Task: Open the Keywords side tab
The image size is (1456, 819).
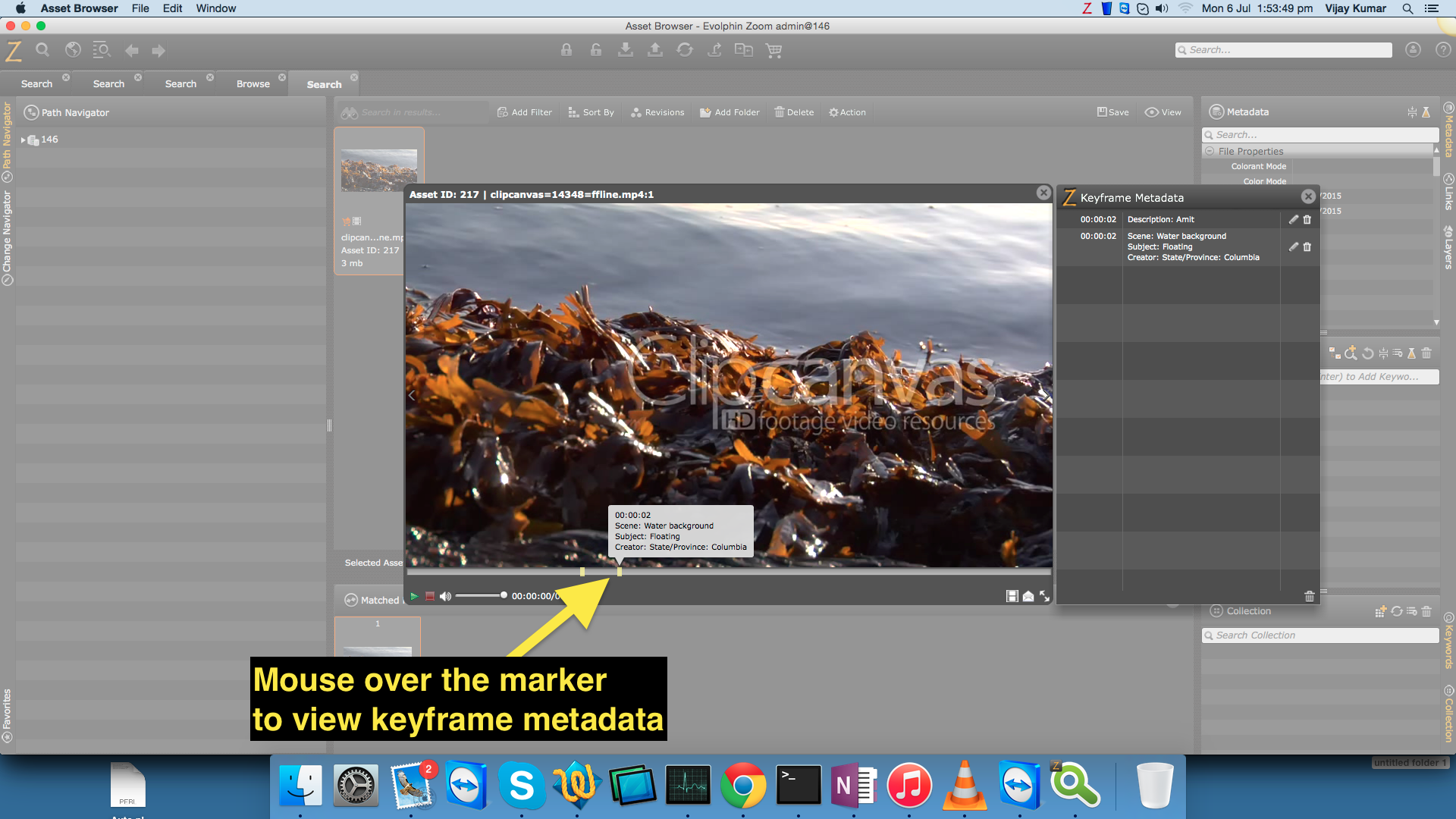Action: [1448, 641]
